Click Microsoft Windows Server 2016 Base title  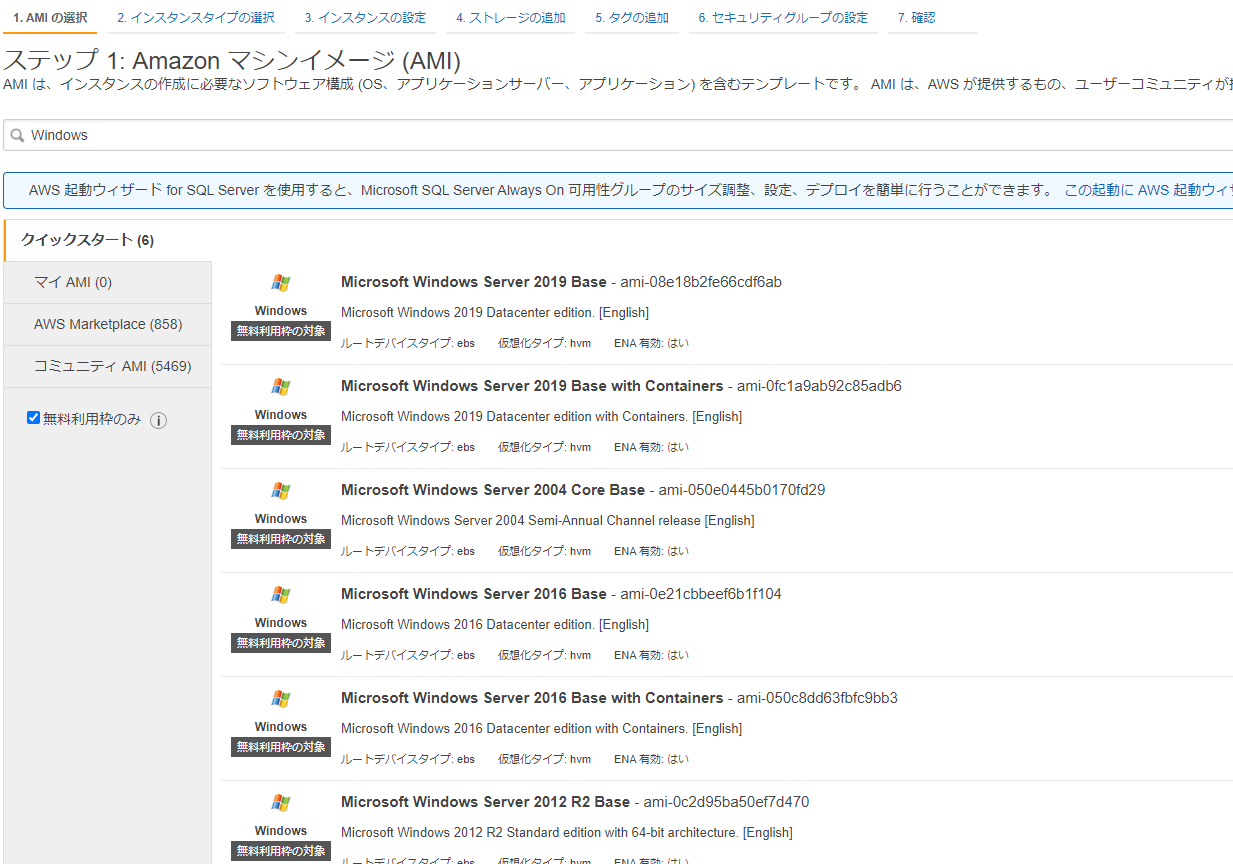click(474, 594)
